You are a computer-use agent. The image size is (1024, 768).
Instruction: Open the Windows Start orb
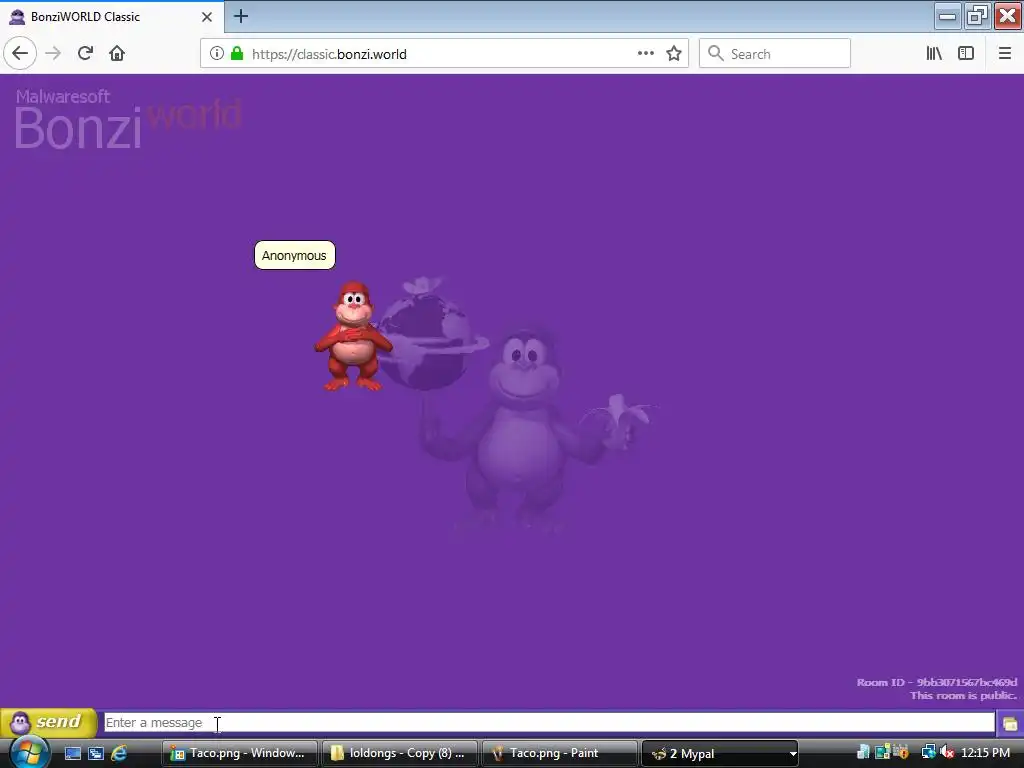click(x=28, y=753)
